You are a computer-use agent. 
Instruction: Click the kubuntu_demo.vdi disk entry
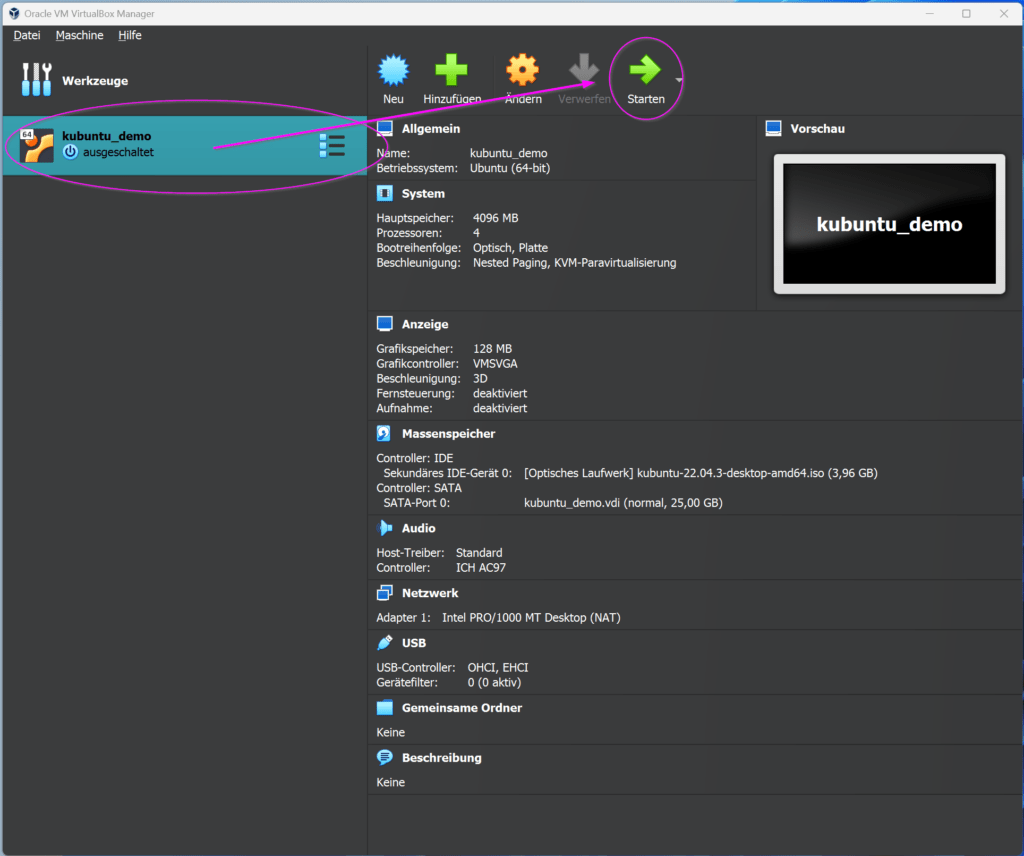click(x=623, y=503)
